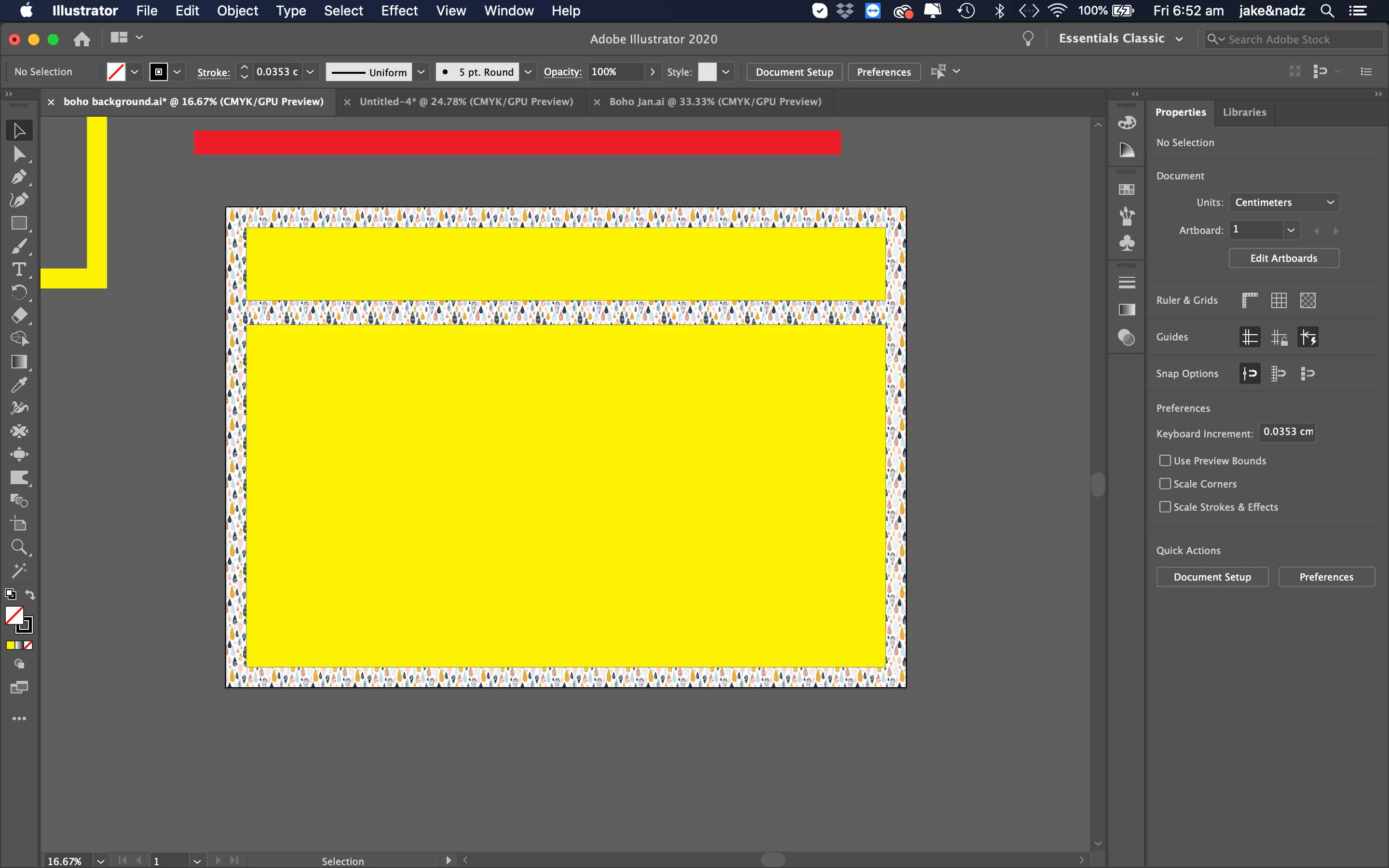Enable Use Preview Bounds checkbox

(x=1165, y=461)
